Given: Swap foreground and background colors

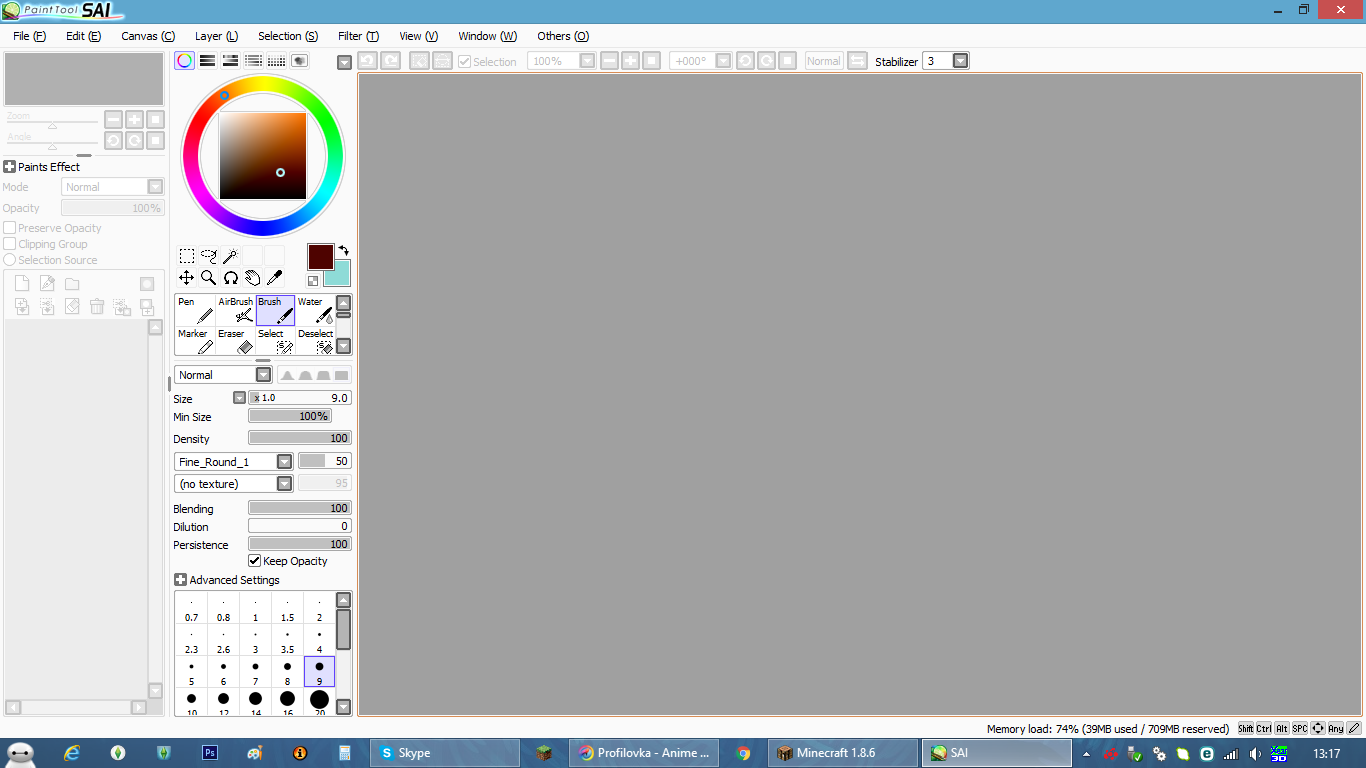Looking at the screenshot, I should click(343, 250).
